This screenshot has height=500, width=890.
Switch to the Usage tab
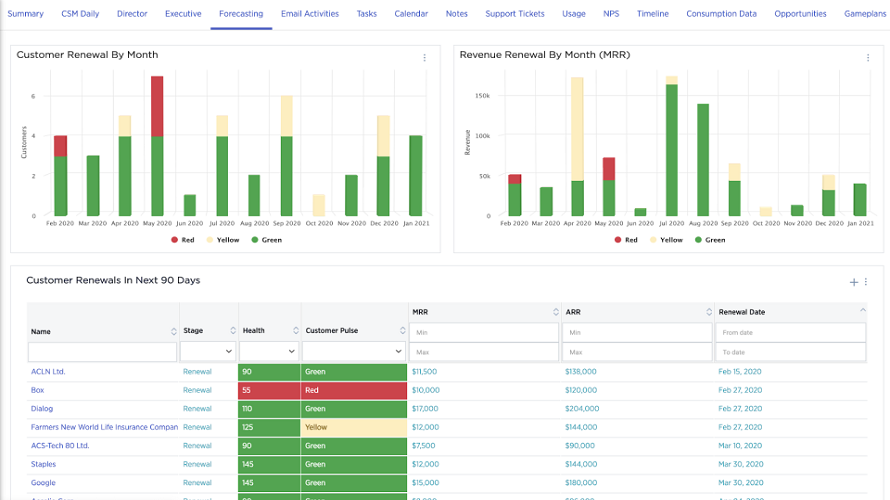tap(574, 14)
